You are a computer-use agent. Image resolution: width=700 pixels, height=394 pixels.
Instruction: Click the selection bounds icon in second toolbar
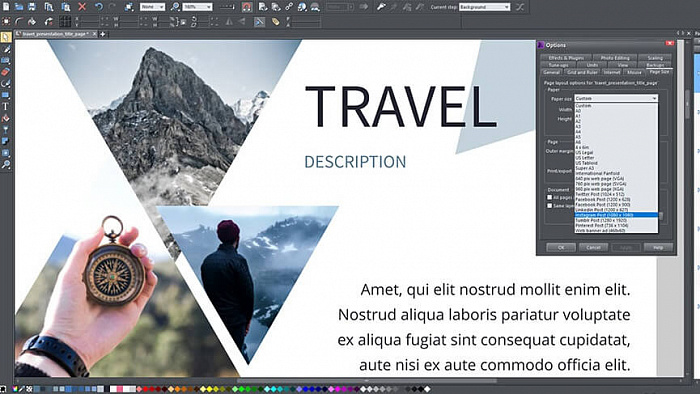tap(6, 21)
